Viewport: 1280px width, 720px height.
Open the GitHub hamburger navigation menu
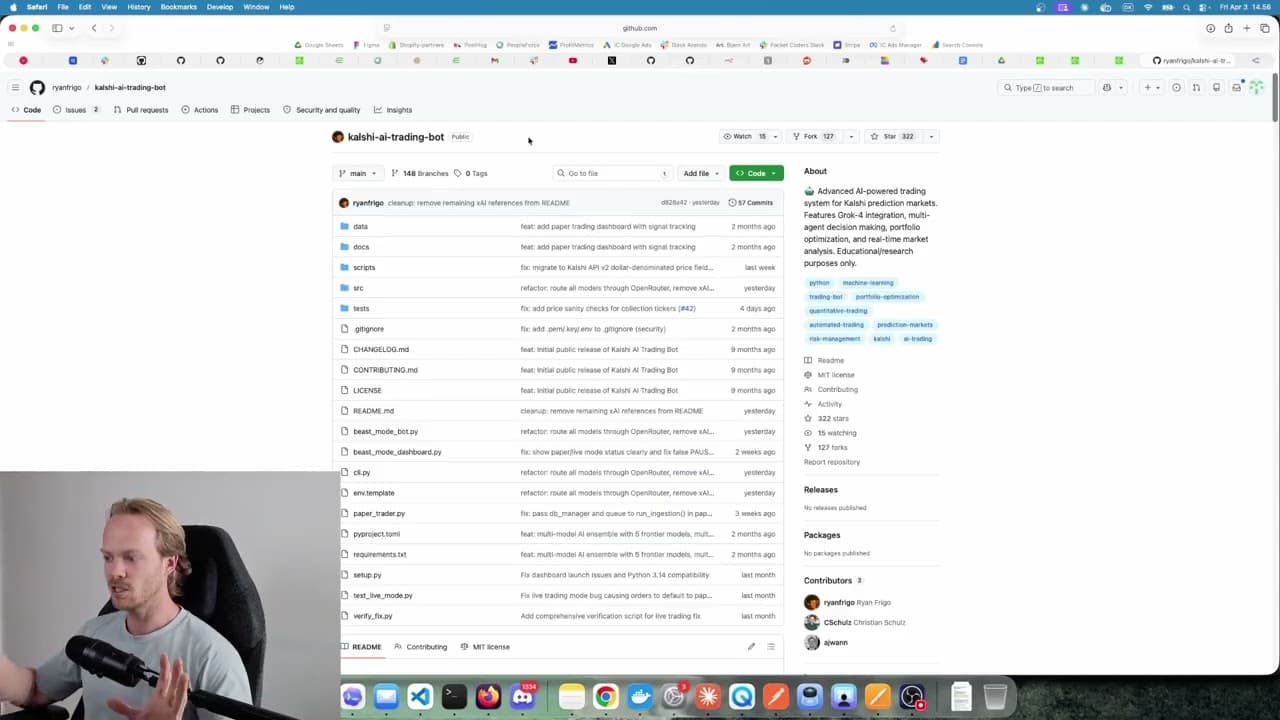(15, 88)
